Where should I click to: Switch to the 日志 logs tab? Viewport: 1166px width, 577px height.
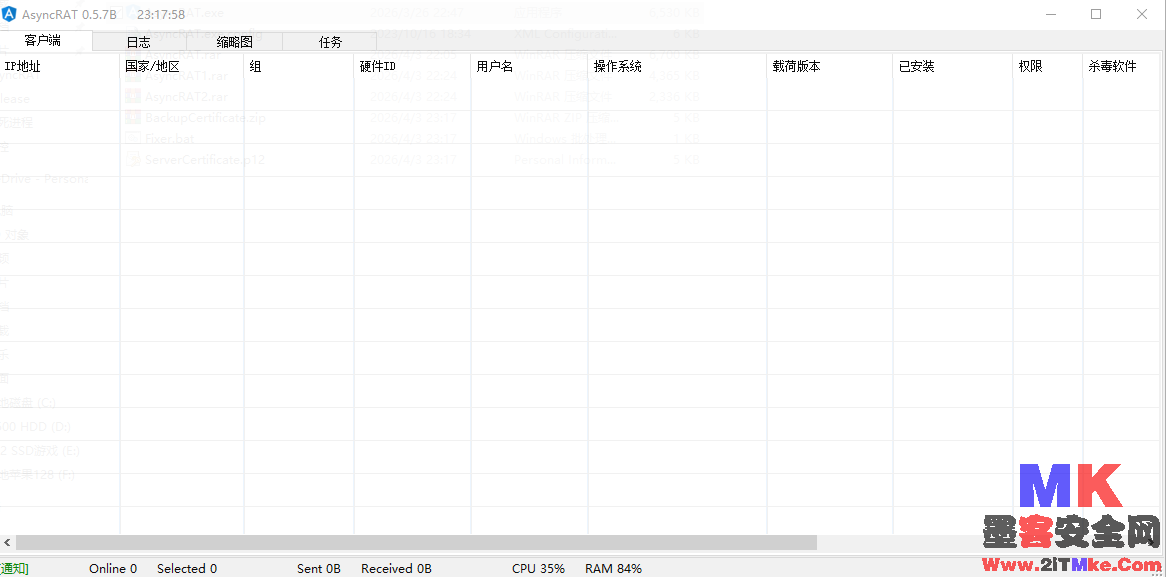point(139,42)
